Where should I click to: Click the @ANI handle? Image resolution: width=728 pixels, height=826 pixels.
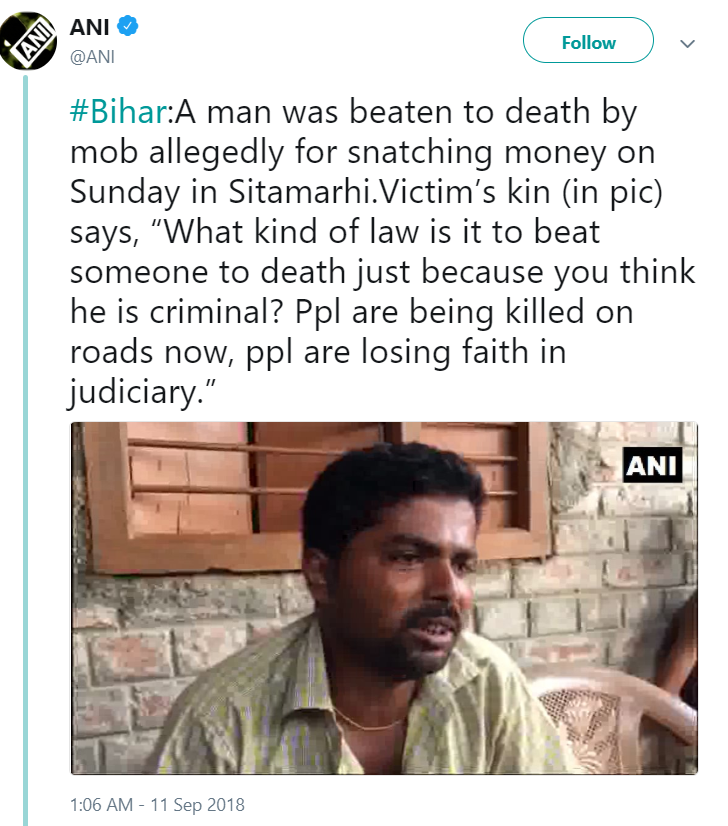pos(91,57)
